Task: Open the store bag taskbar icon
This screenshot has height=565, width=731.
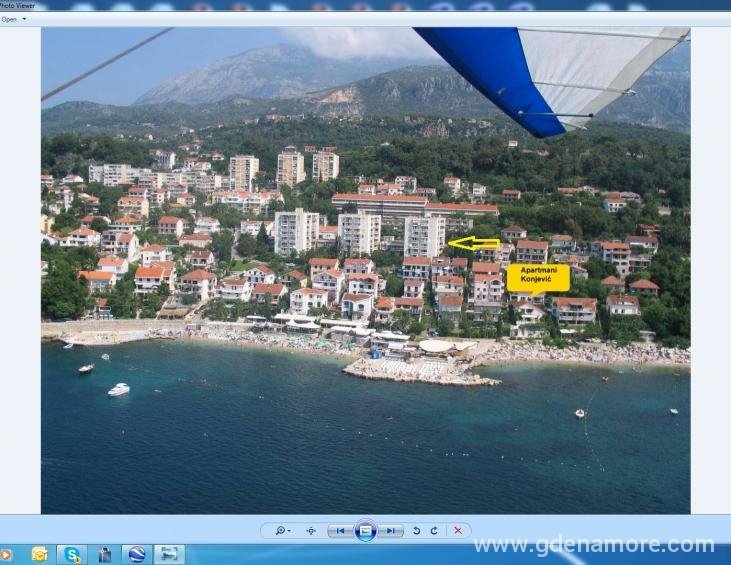Action: (x=105, y=555)
